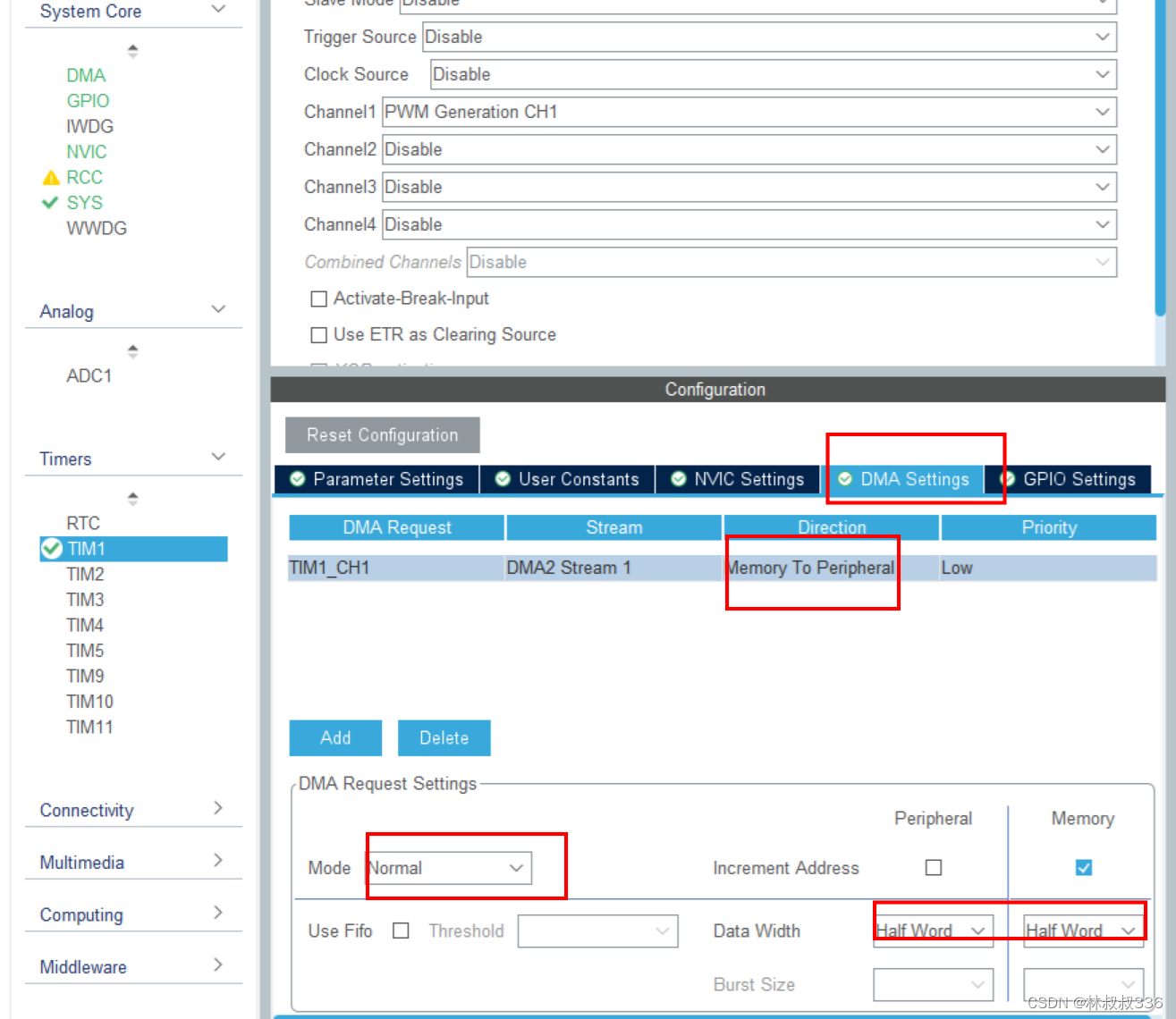Select RTC under Timers
The image size is (1176, 1019).
click(x=83, y=523)
